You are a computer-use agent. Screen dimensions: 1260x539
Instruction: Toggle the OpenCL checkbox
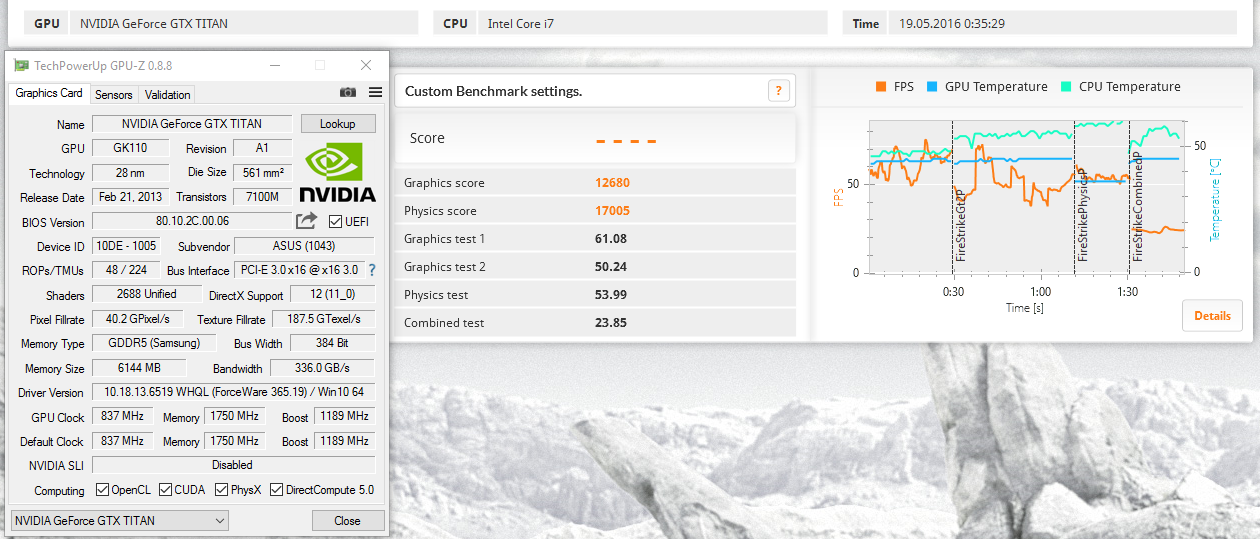(x=102, y=490)
